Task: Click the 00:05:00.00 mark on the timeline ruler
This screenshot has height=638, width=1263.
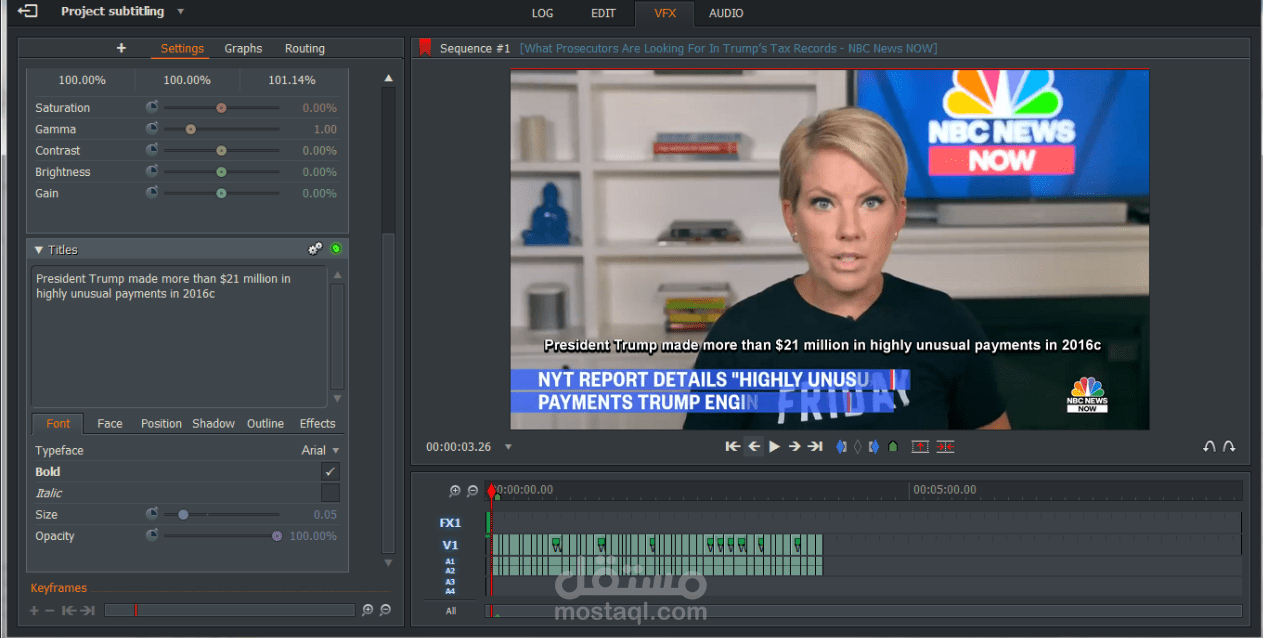Action: point(945,490)
